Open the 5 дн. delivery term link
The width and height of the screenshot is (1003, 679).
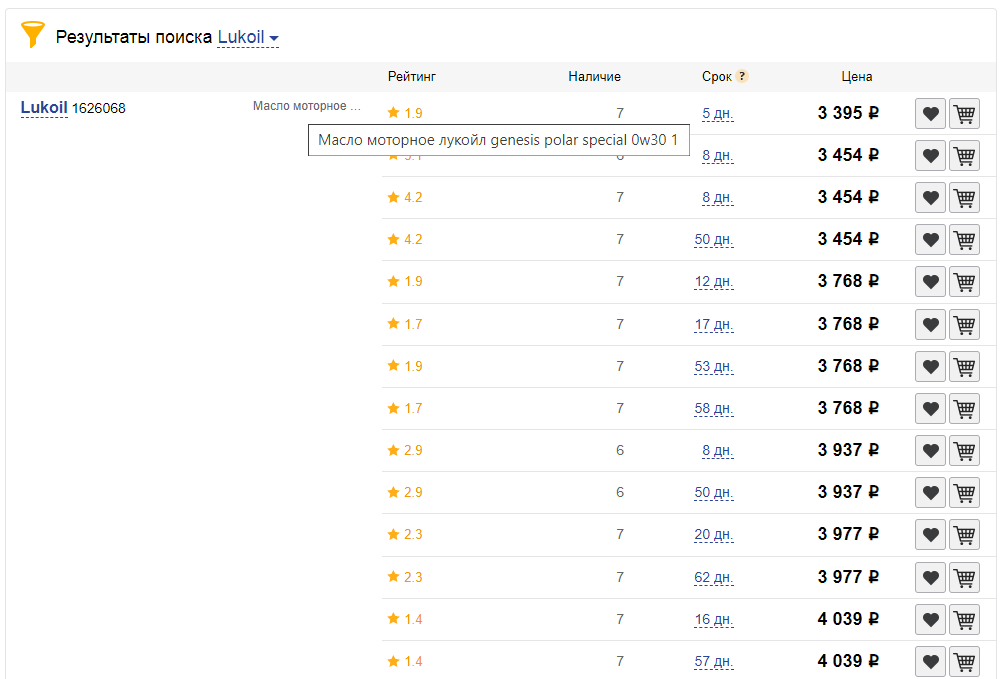click(x=717, y=114)
